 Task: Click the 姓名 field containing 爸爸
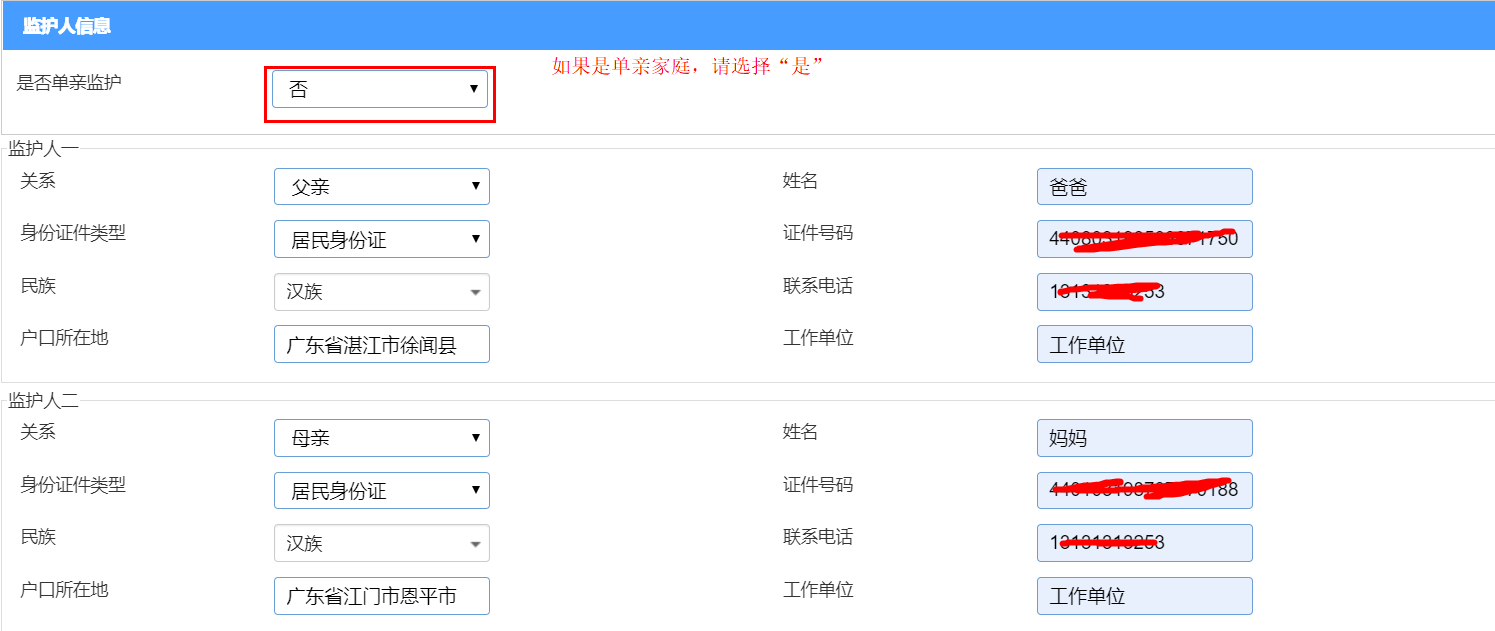coord(1144,187)
